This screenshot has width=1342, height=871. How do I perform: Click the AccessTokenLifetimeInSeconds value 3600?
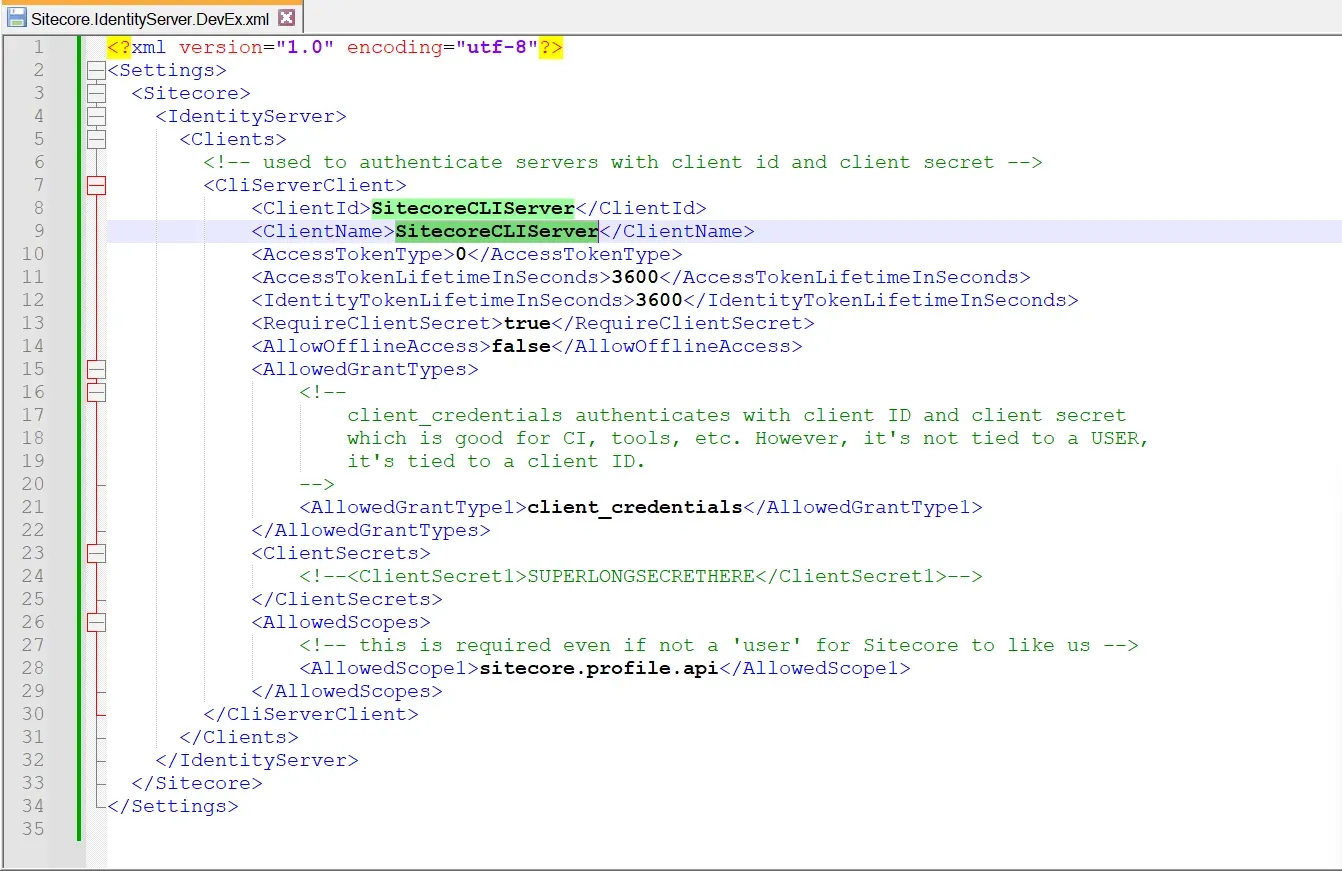coord(635,277)
